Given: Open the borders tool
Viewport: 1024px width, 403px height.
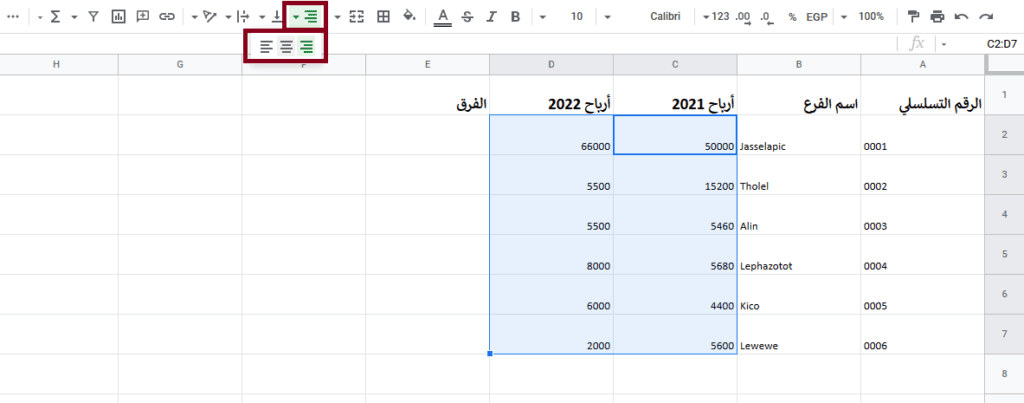Looking at the screenshot, I should (384, 17).
